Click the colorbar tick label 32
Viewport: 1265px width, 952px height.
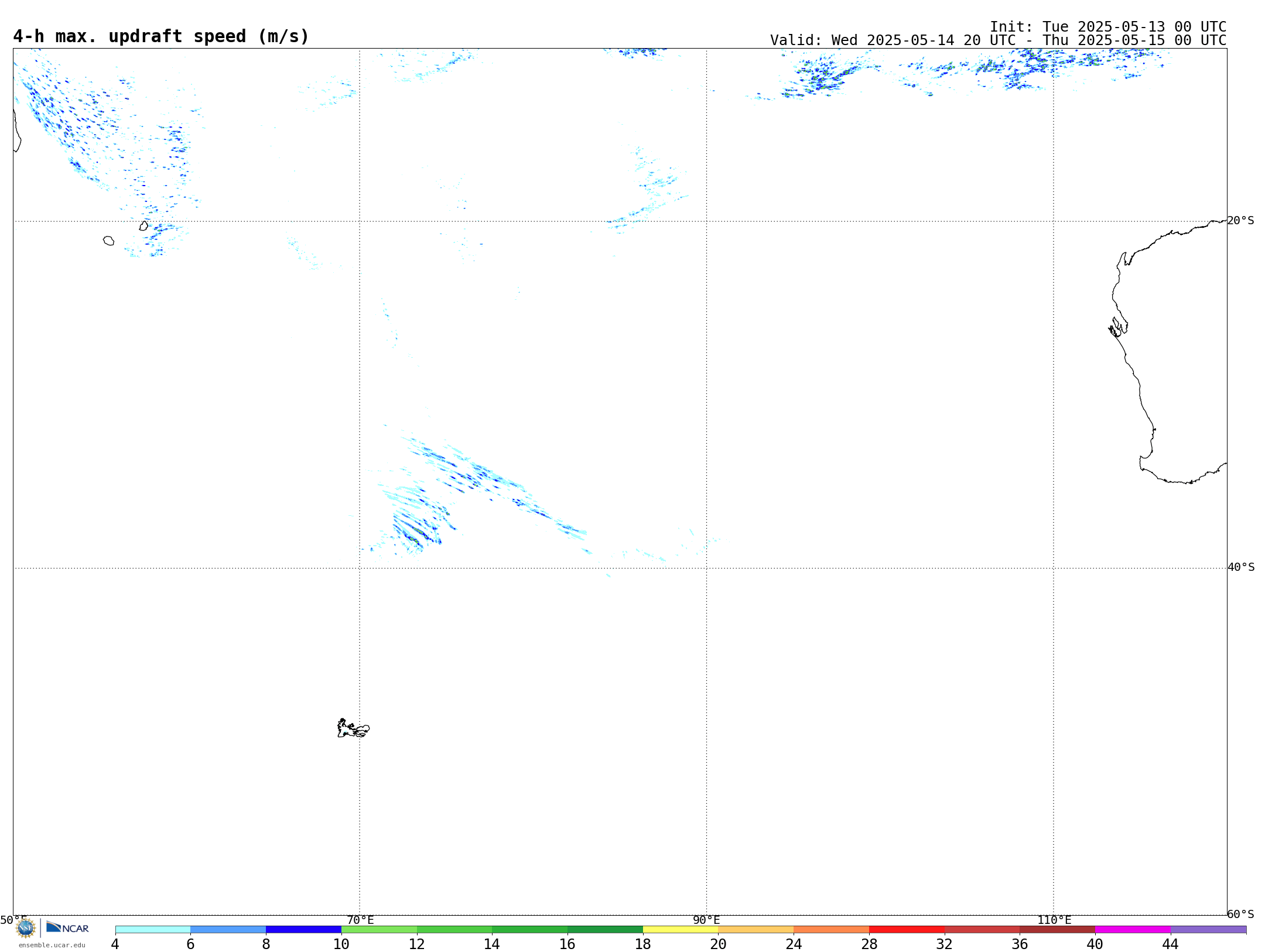(x=944, y=944)
